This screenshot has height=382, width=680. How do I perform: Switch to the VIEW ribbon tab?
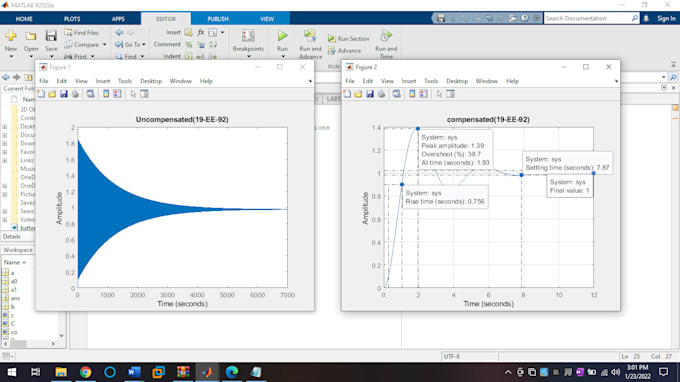pyautogui.click(x=267, y=19)
